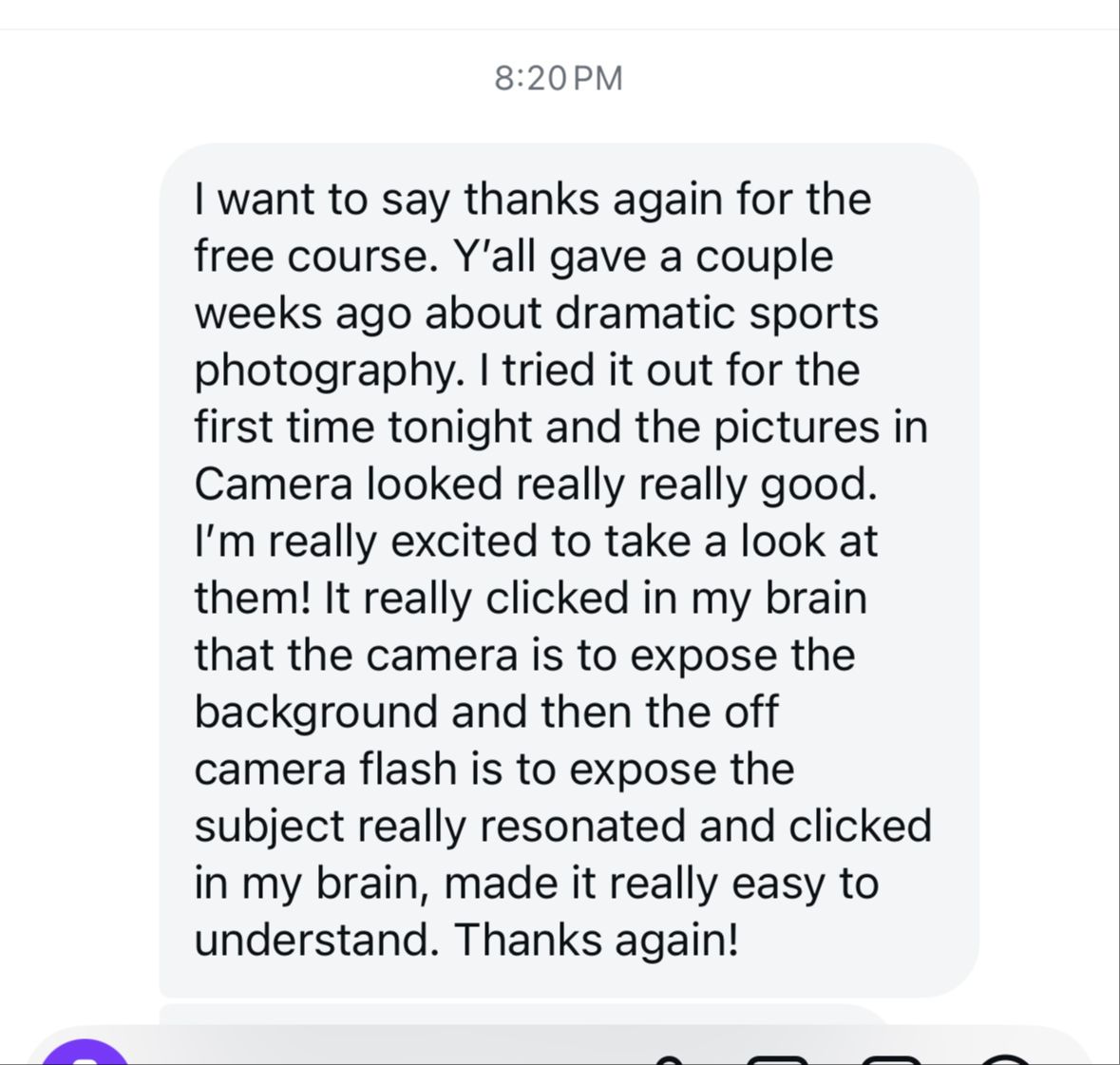Tap the rightmost circular composer icon
The width and height of the screenshot is (1120, 1065).
[x=1005, y=1059]
